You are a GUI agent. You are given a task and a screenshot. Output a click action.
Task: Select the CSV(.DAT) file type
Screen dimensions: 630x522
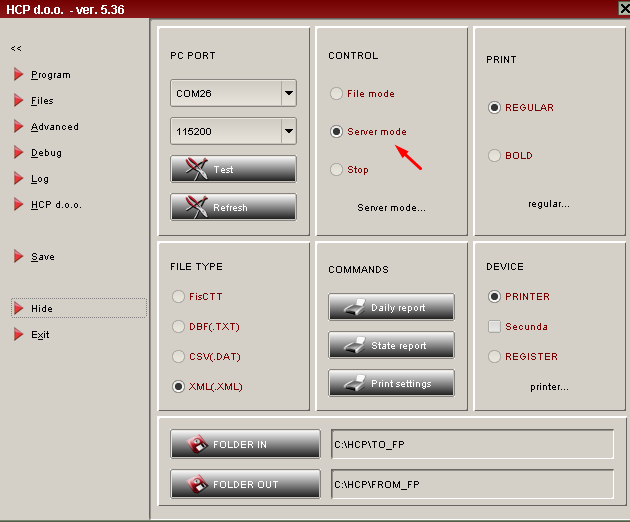point(179,357)
